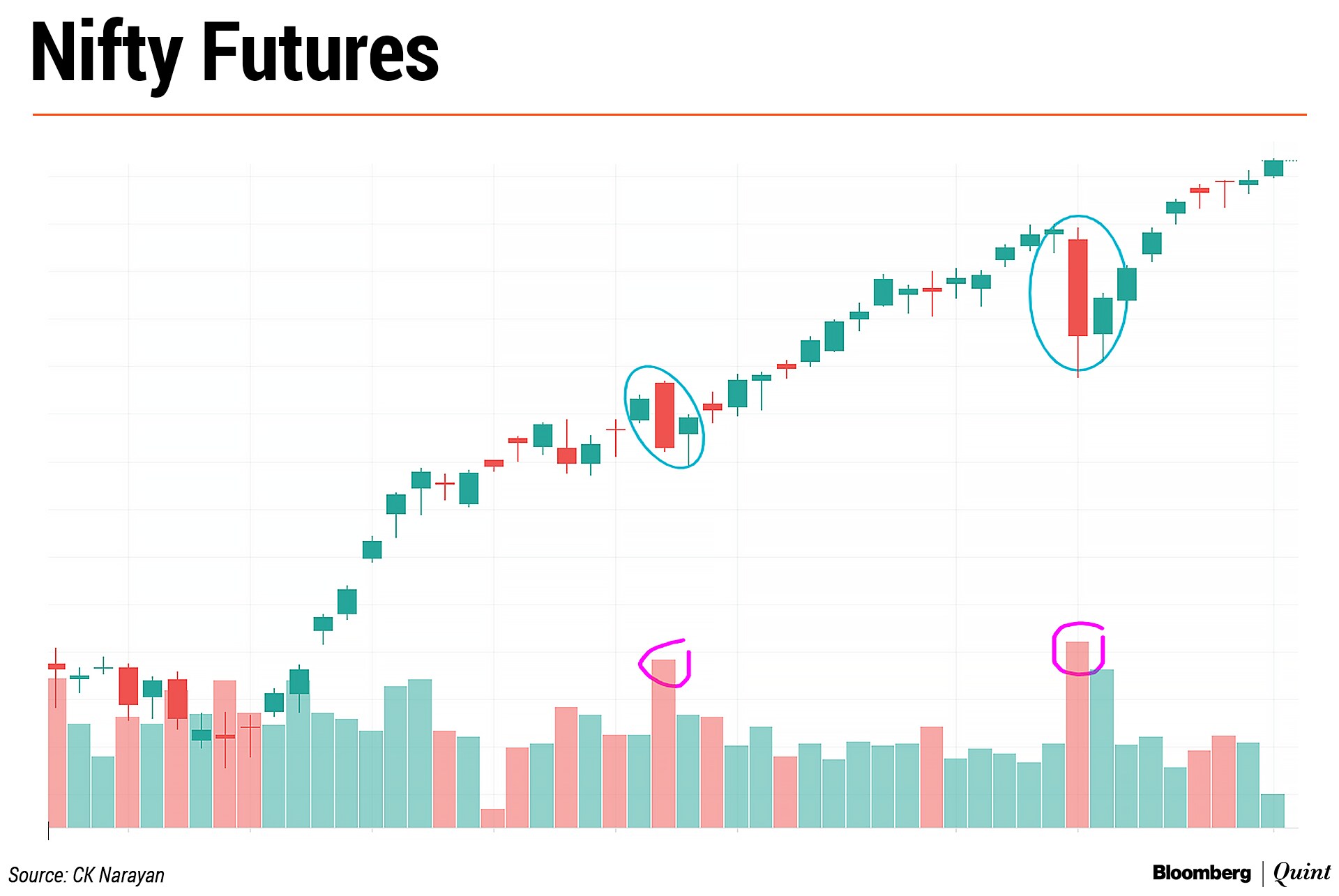The height and width of the screenshot is (896, 1339).
Task: Select green candle following red candle in left ellipse
Action: click(x=688, y=425)
